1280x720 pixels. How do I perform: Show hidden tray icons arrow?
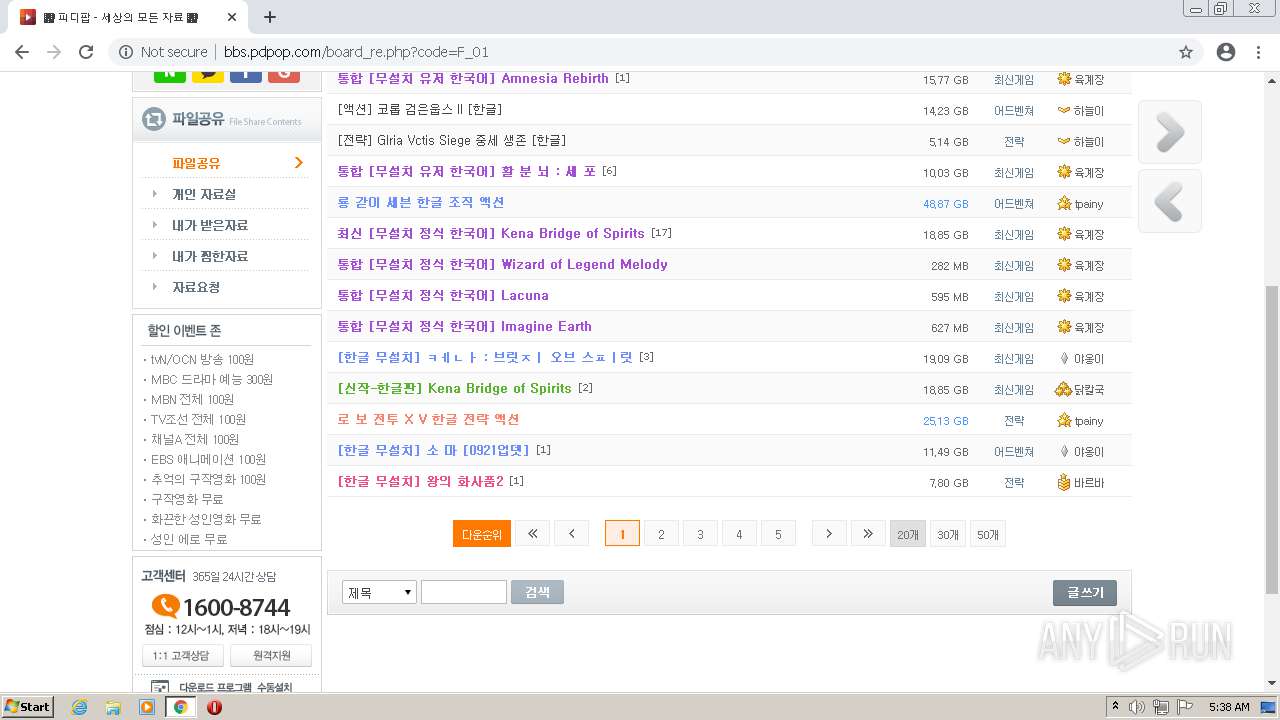tap(1115, 707)
